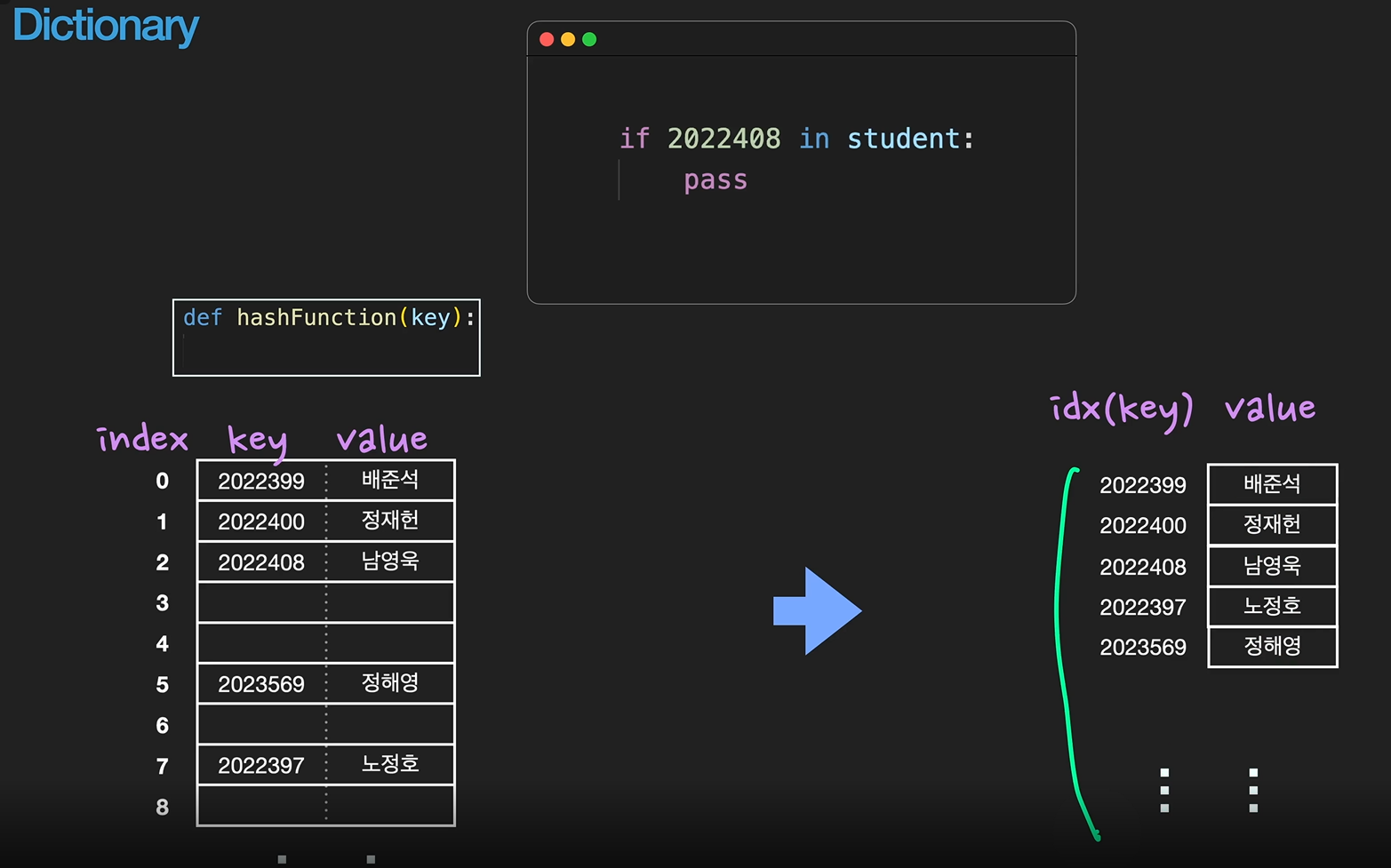The image size is (1391, 868).
Task: Click the "in" keyword in the code
Action: tap(814, 139)
